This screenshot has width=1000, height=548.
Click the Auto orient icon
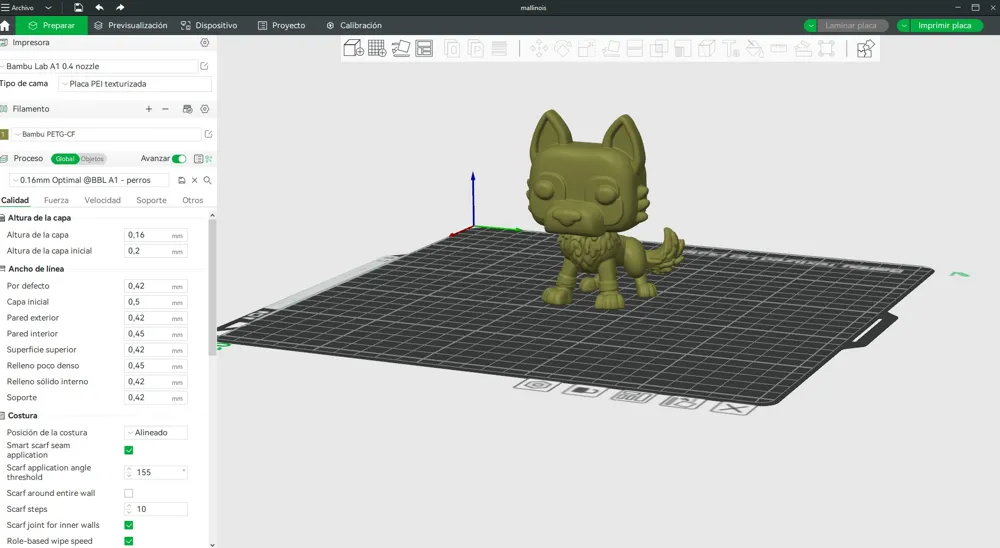click(401, 48)
